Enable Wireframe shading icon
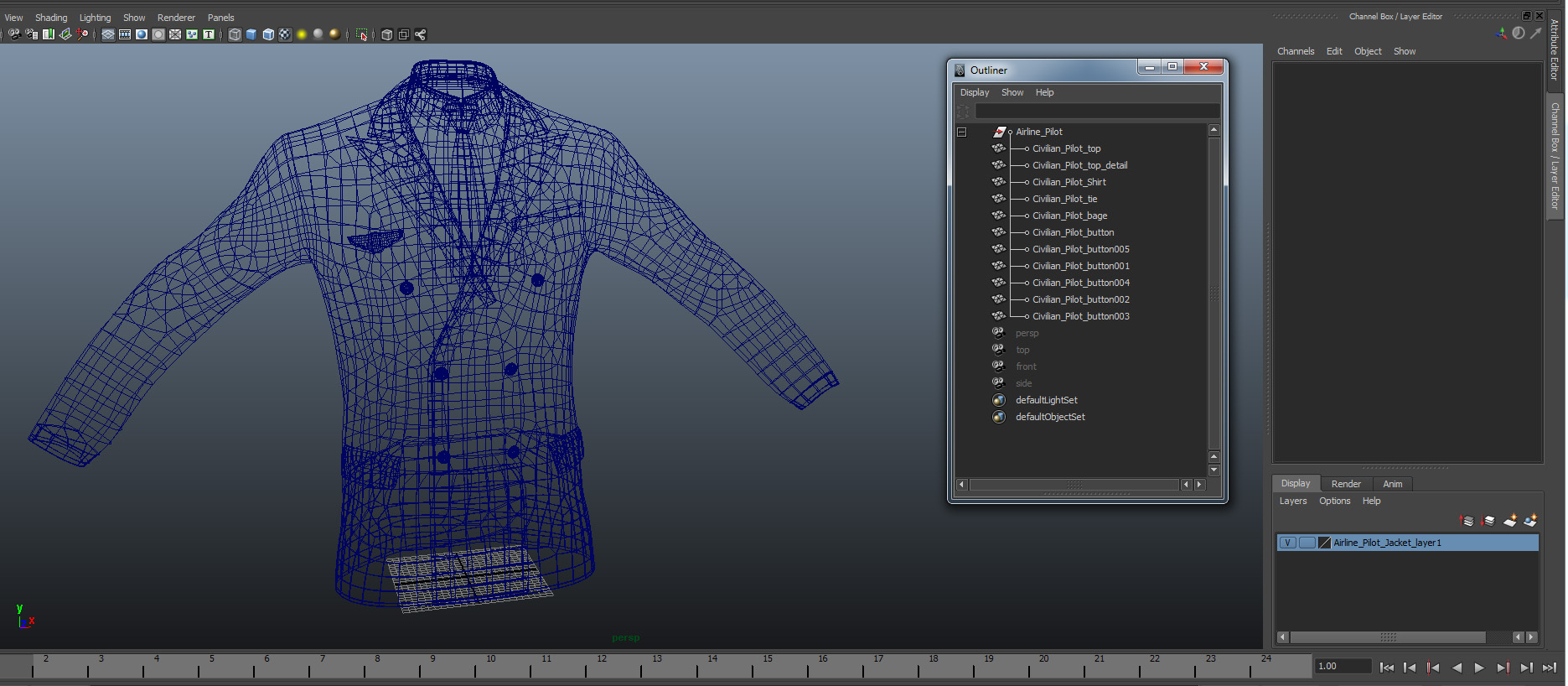Image resolution: width=1568 pixels, height=686 pixels. 235,34
